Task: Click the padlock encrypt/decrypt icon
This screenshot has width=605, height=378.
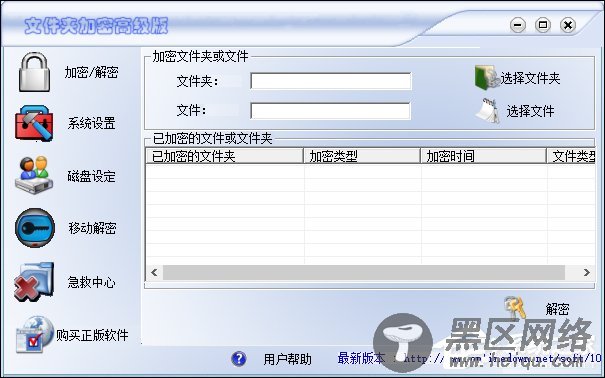Action: pos(35,72)
